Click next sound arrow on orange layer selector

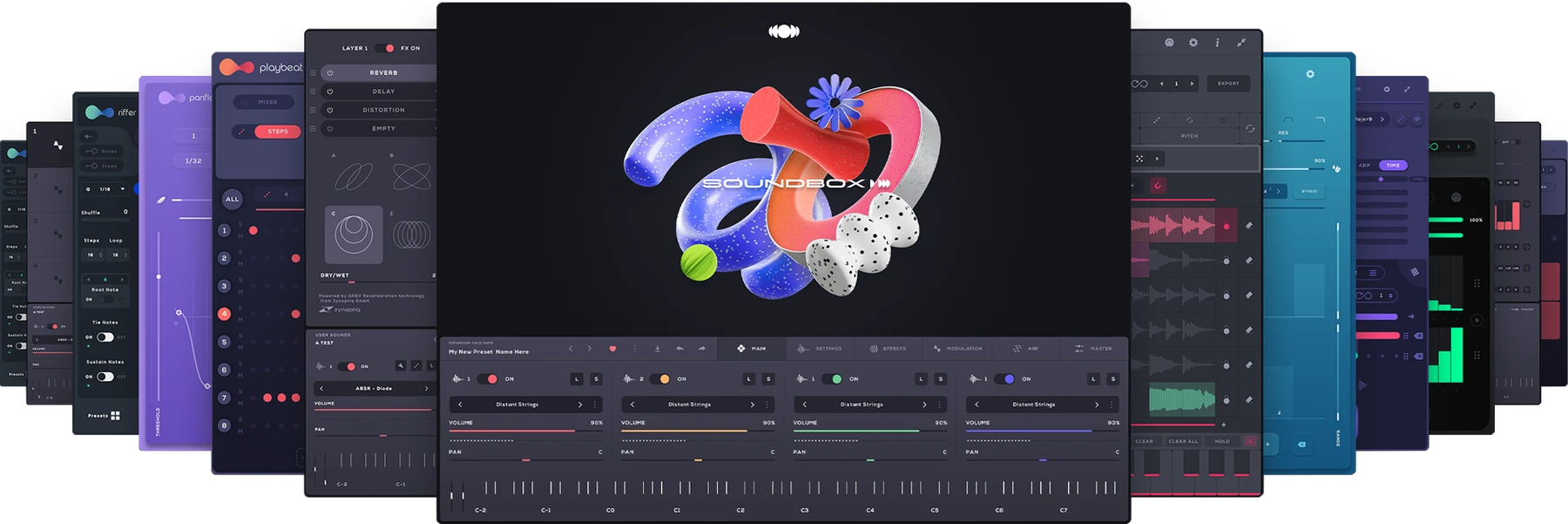pyautogui.click(x=753, y=405)
